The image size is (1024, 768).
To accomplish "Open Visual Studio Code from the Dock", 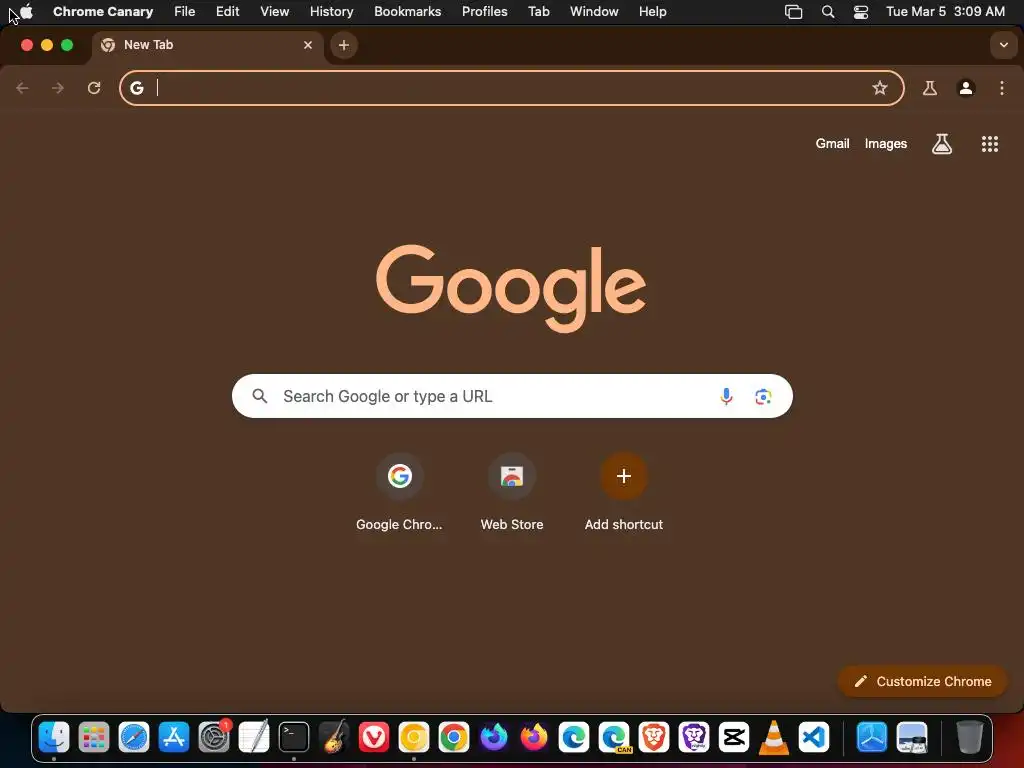I will tap(814, 737).
